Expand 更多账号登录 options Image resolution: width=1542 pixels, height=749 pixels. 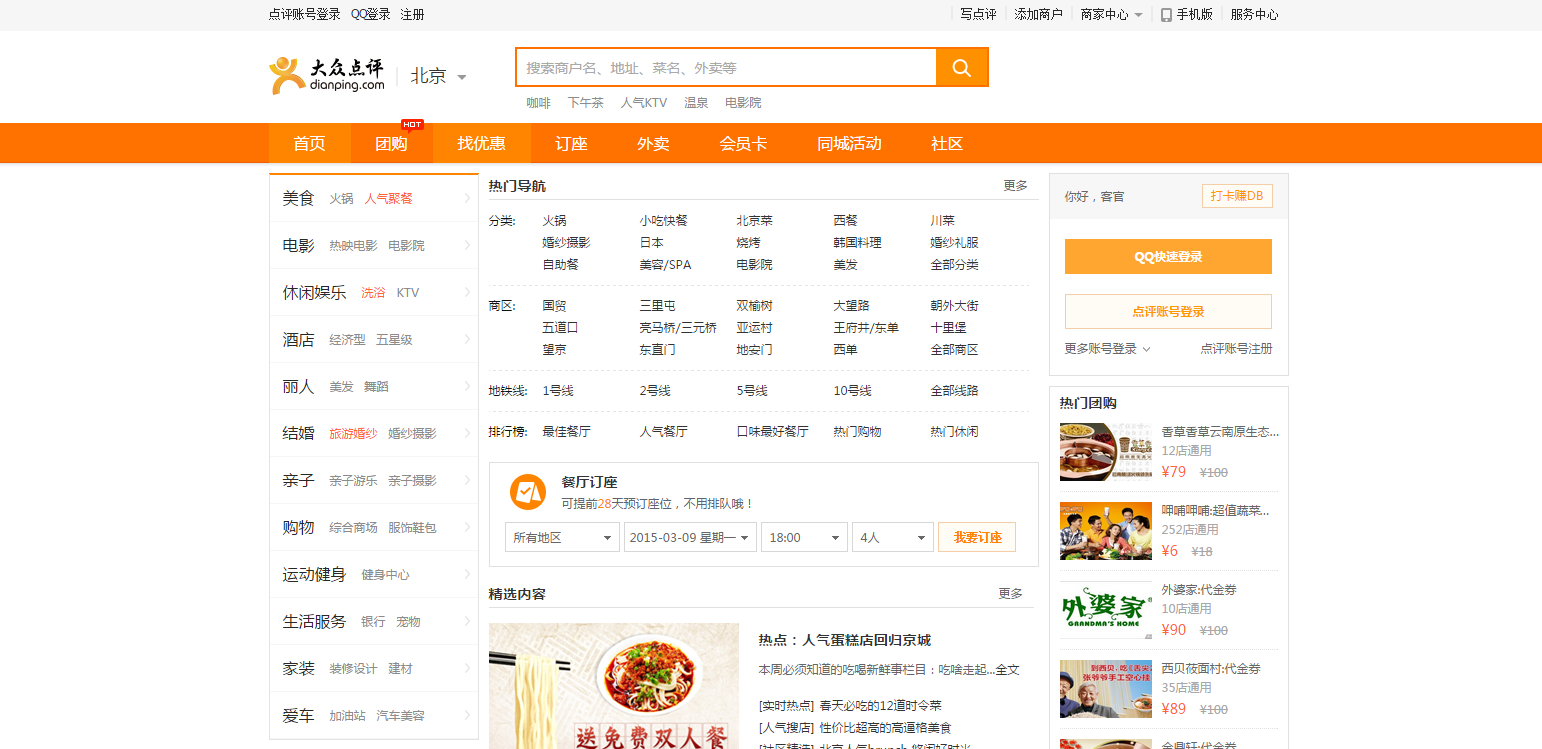pos(1108,349)
